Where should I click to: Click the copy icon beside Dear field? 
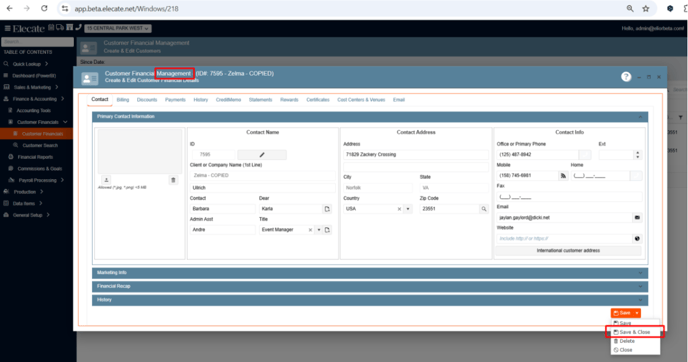[x=327, y=209]
